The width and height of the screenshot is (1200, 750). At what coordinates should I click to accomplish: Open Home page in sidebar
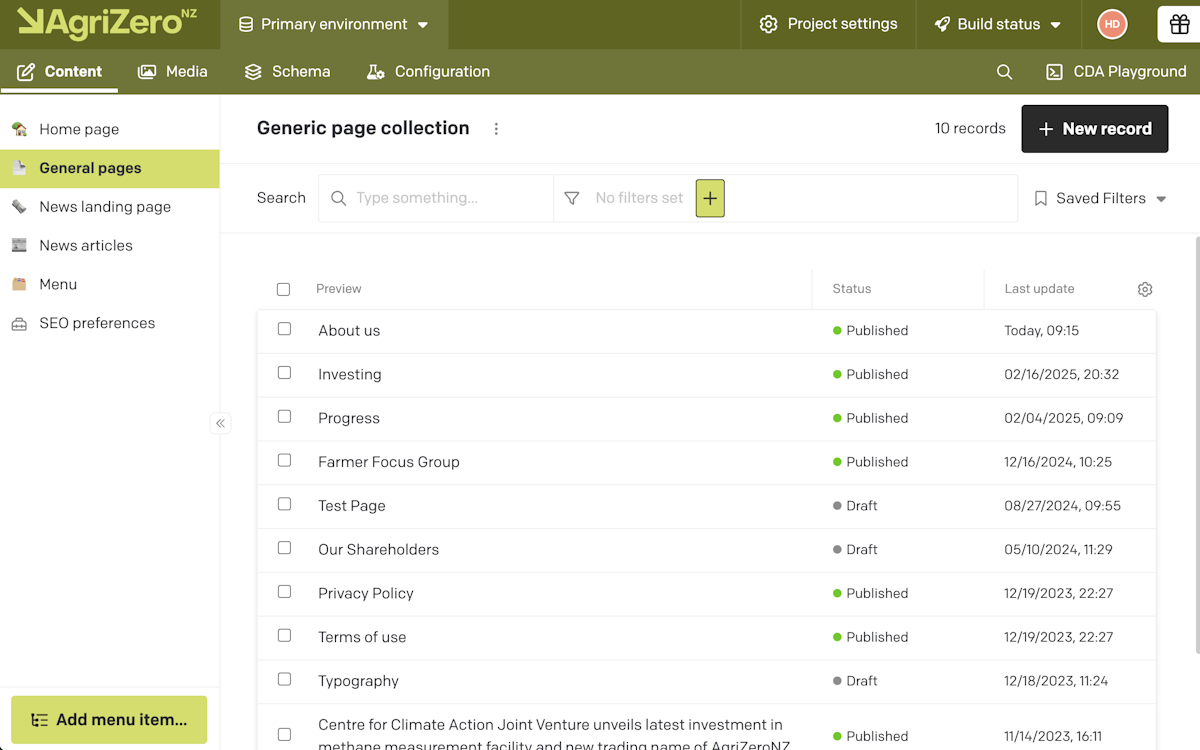pos(110,129)
